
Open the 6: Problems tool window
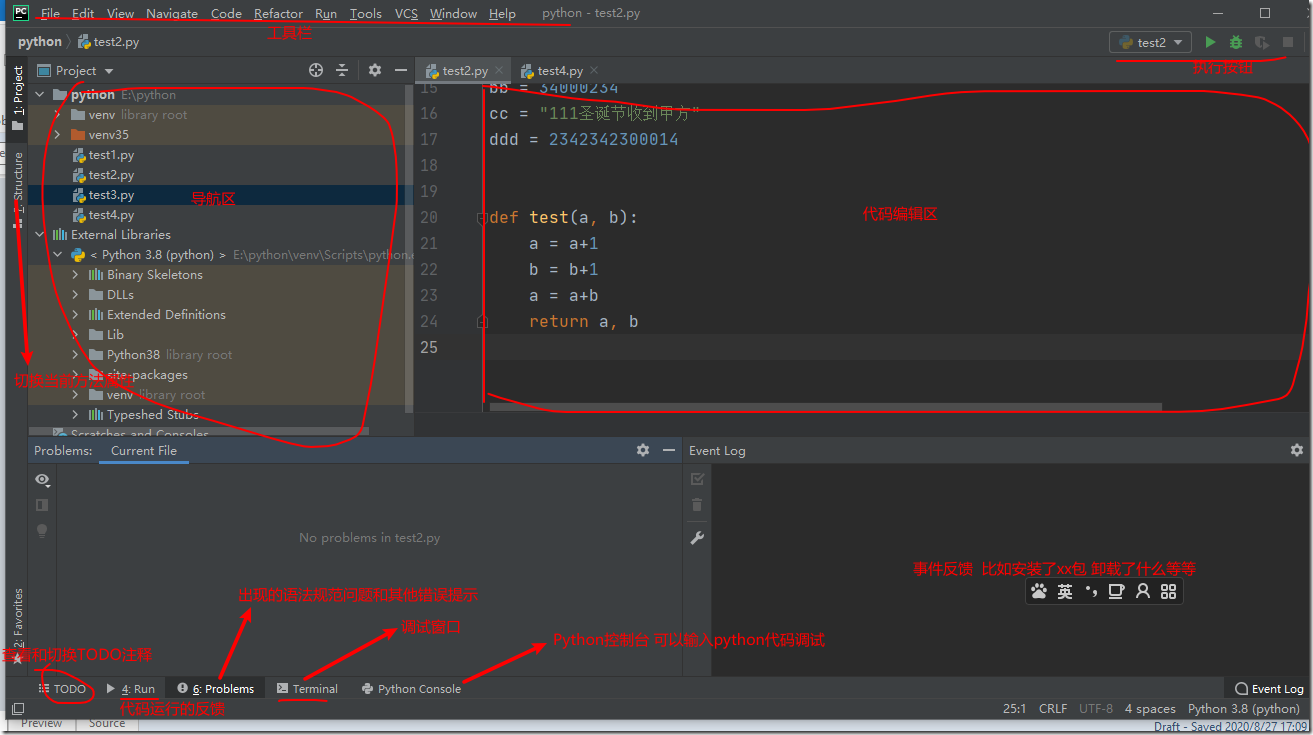216,689
